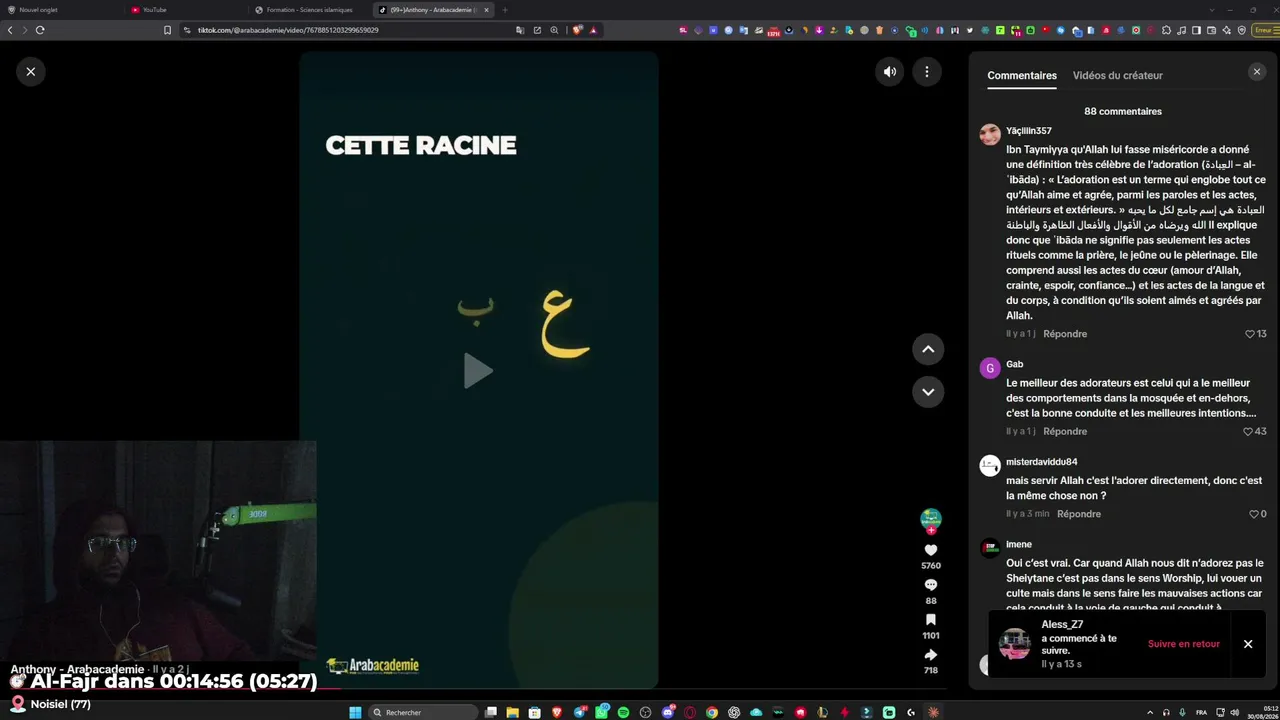The image size is (1280, 720).
Task: Open the creator's profile avatar
Action: (x=931, y=518)
